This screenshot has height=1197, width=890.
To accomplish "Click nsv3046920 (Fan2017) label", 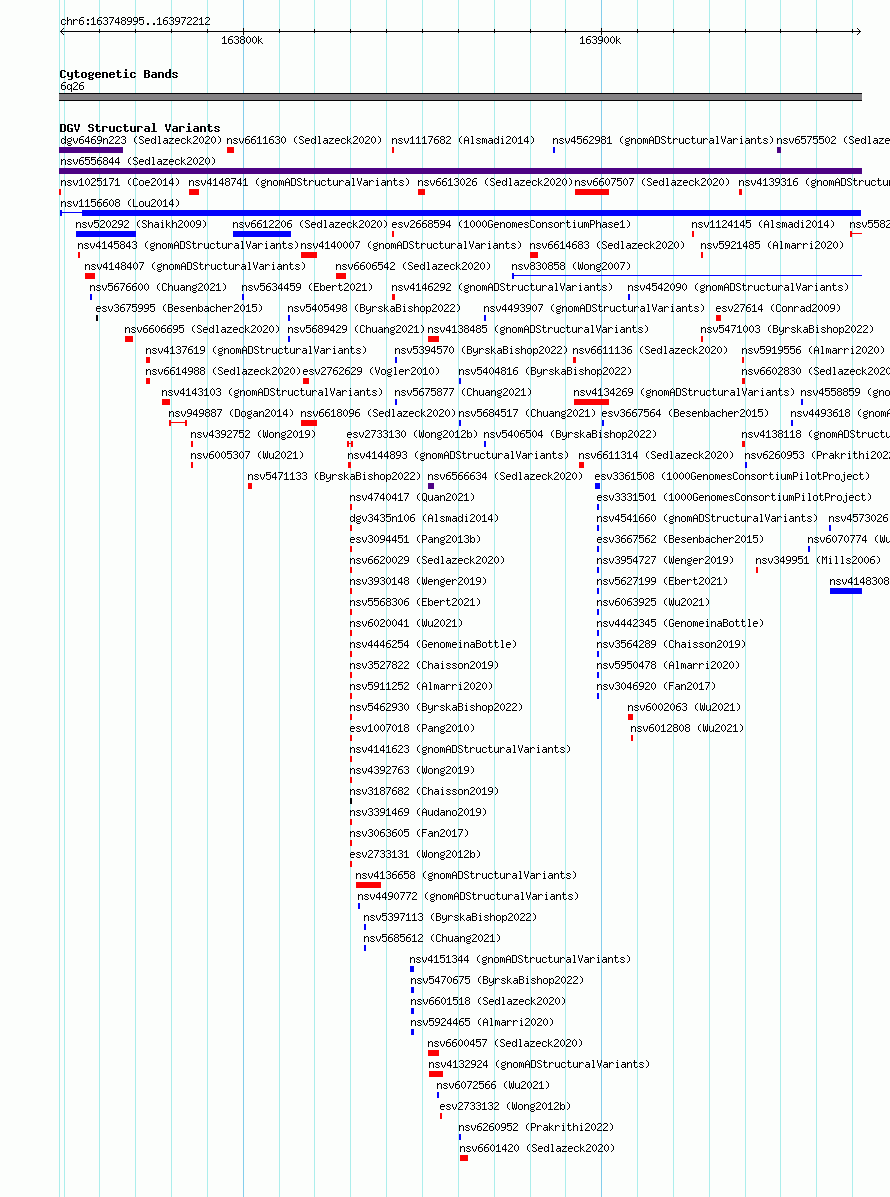I will click(656, 686).
